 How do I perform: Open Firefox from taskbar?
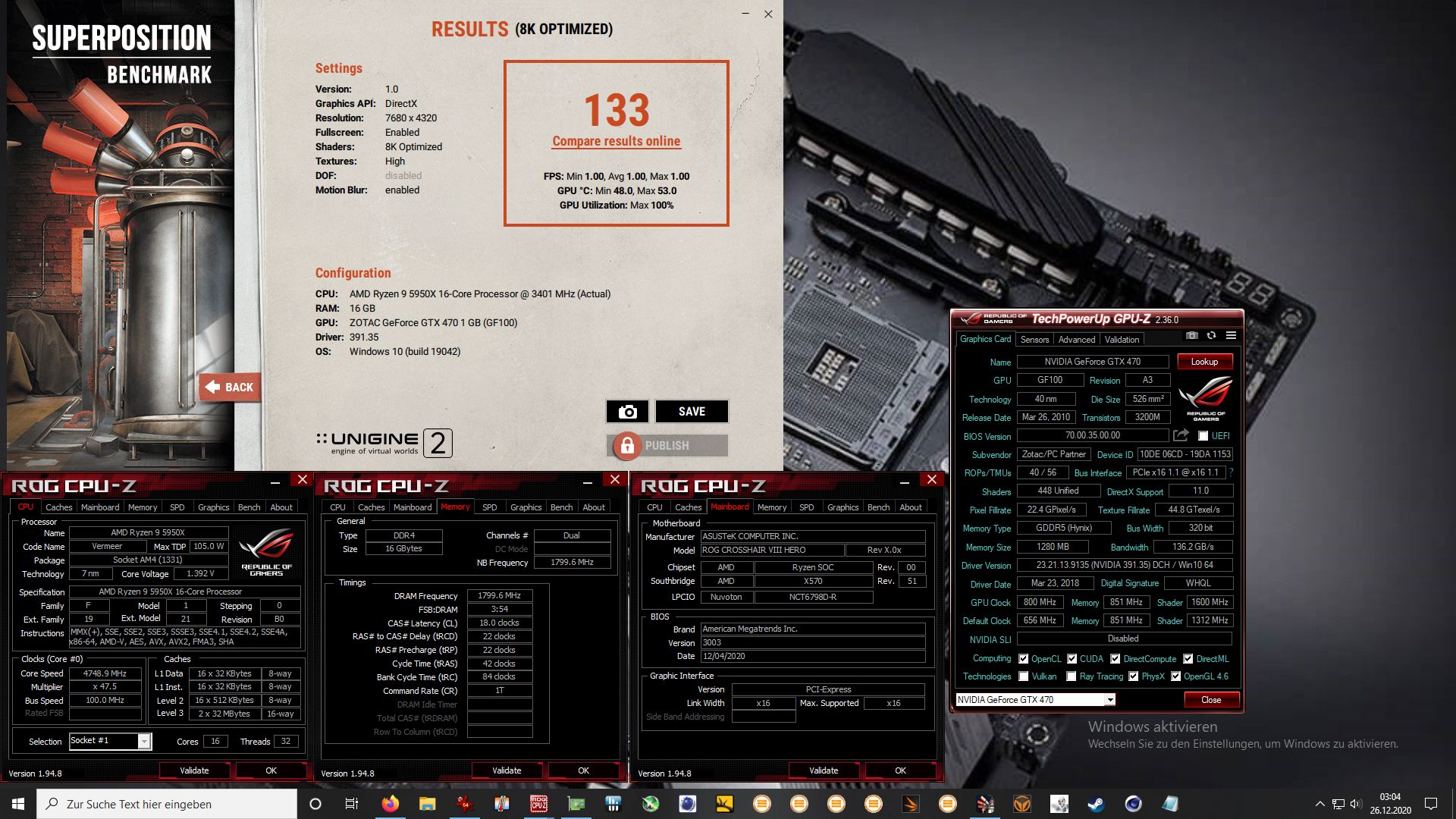(x=390, y=804)
